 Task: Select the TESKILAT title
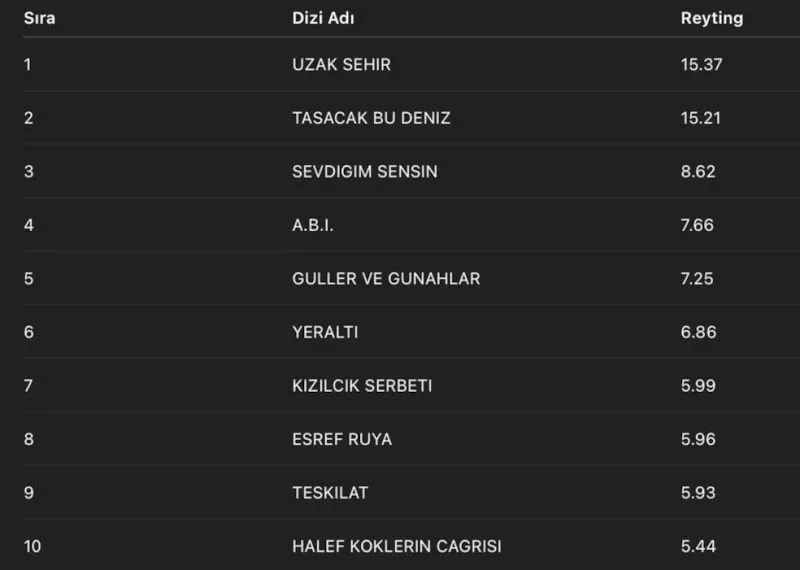coord(330,493)
